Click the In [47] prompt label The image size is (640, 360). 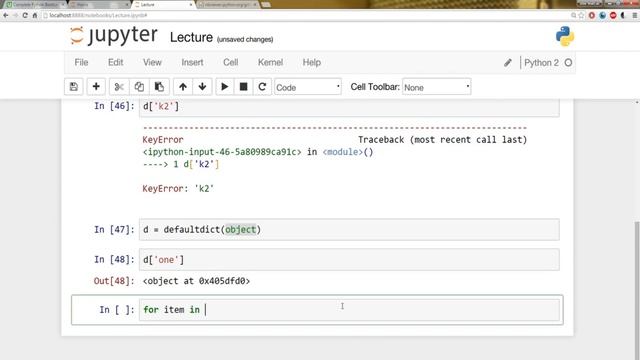pyautogui.click(x=114, y=229)
